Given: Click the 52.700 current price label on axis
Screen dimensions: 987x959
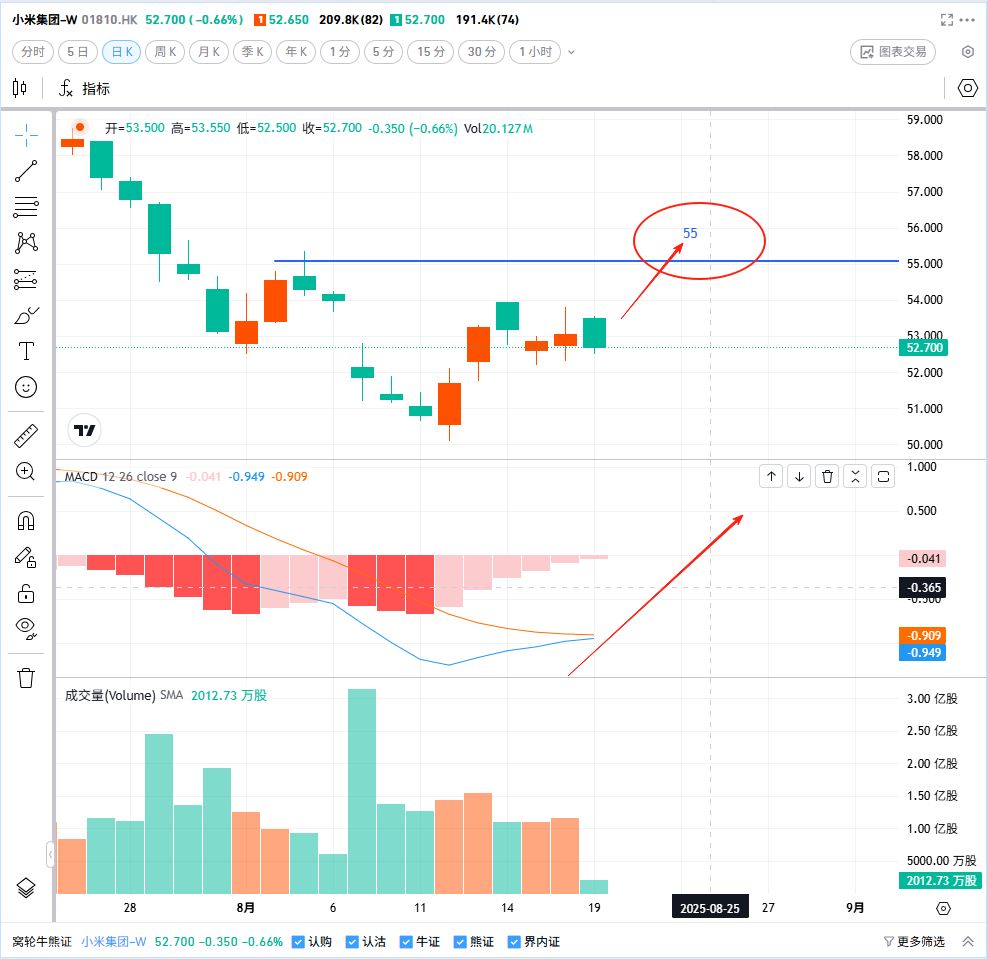Looking at the screenshot, I should pos(923,347).
